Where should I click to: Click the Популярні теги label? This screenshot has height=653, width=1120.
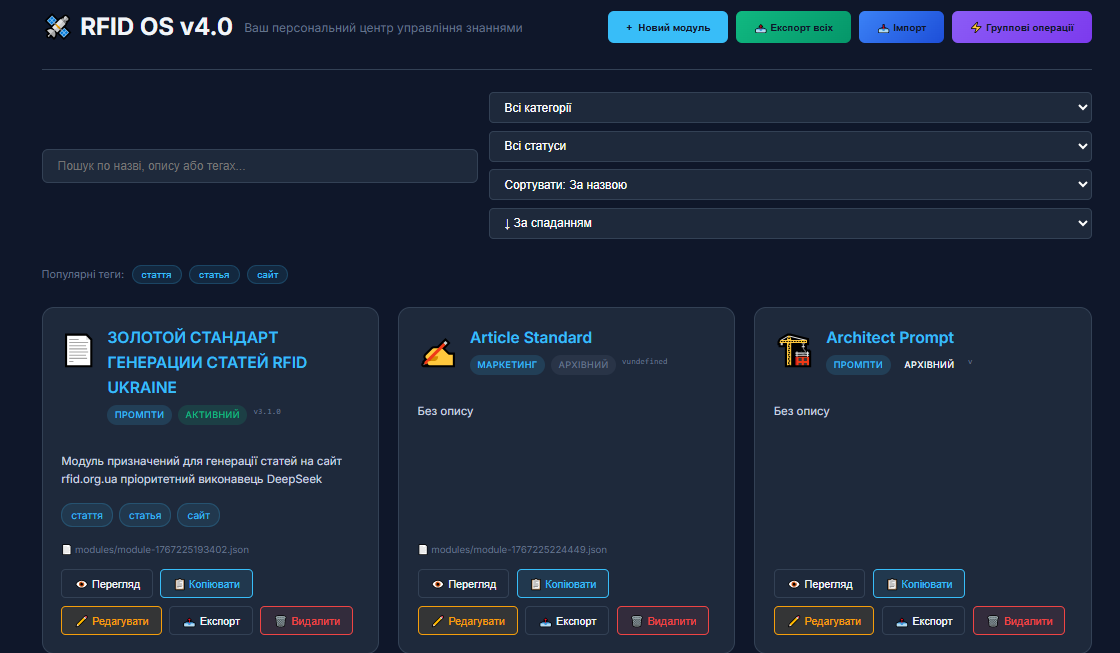[83, 274]
